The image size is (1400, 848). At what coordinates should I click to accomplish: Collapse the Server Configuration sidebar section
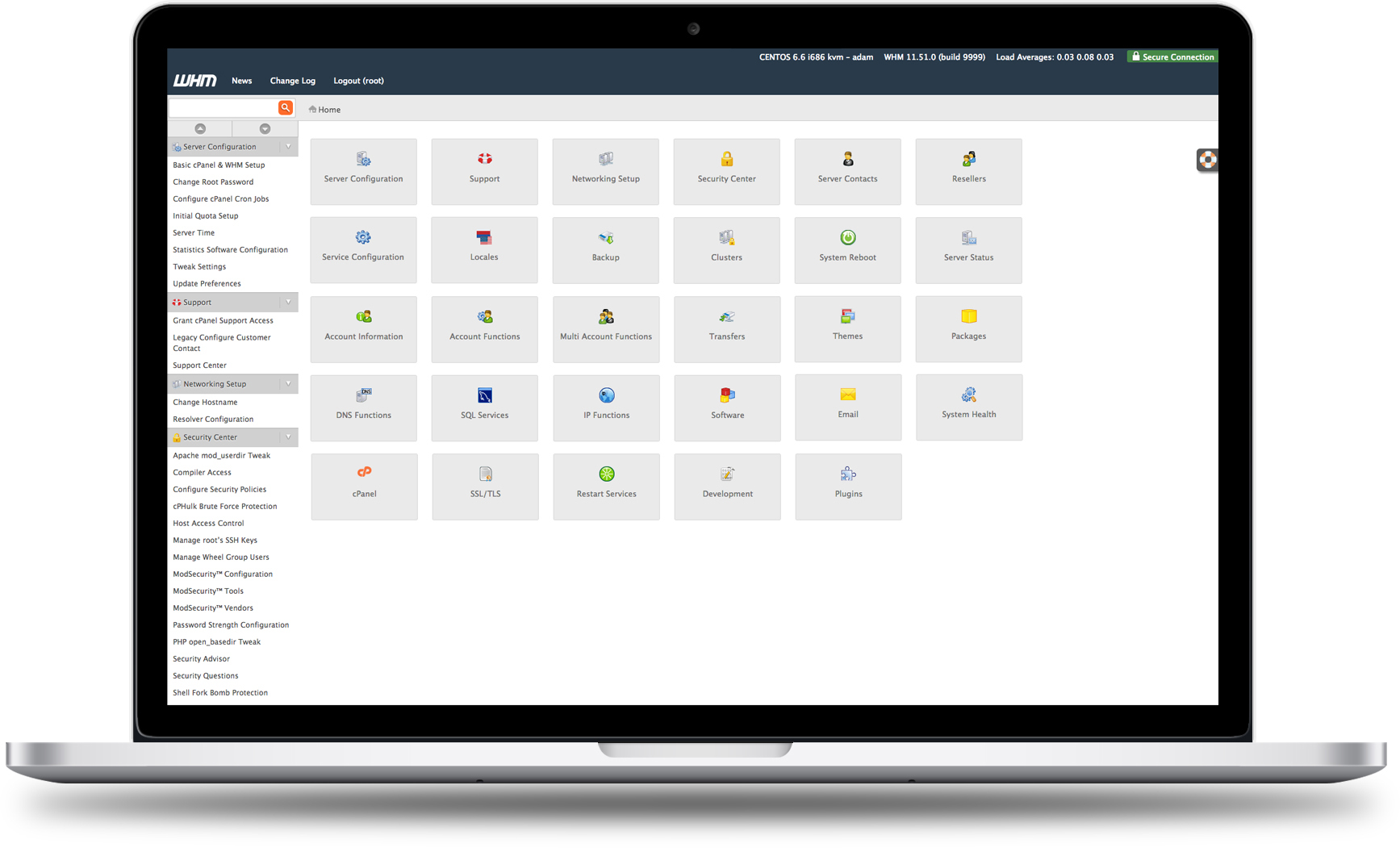[x=288, y=146]
